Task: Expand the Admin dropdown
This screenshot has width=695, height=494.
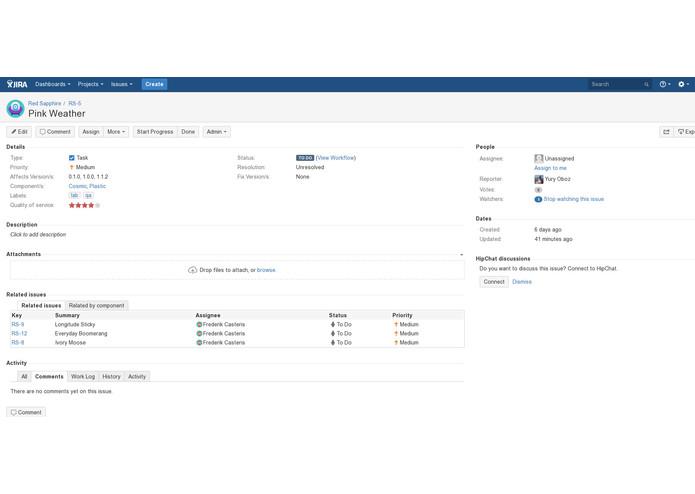Action: pyautogui.click(x=216, y=132)
